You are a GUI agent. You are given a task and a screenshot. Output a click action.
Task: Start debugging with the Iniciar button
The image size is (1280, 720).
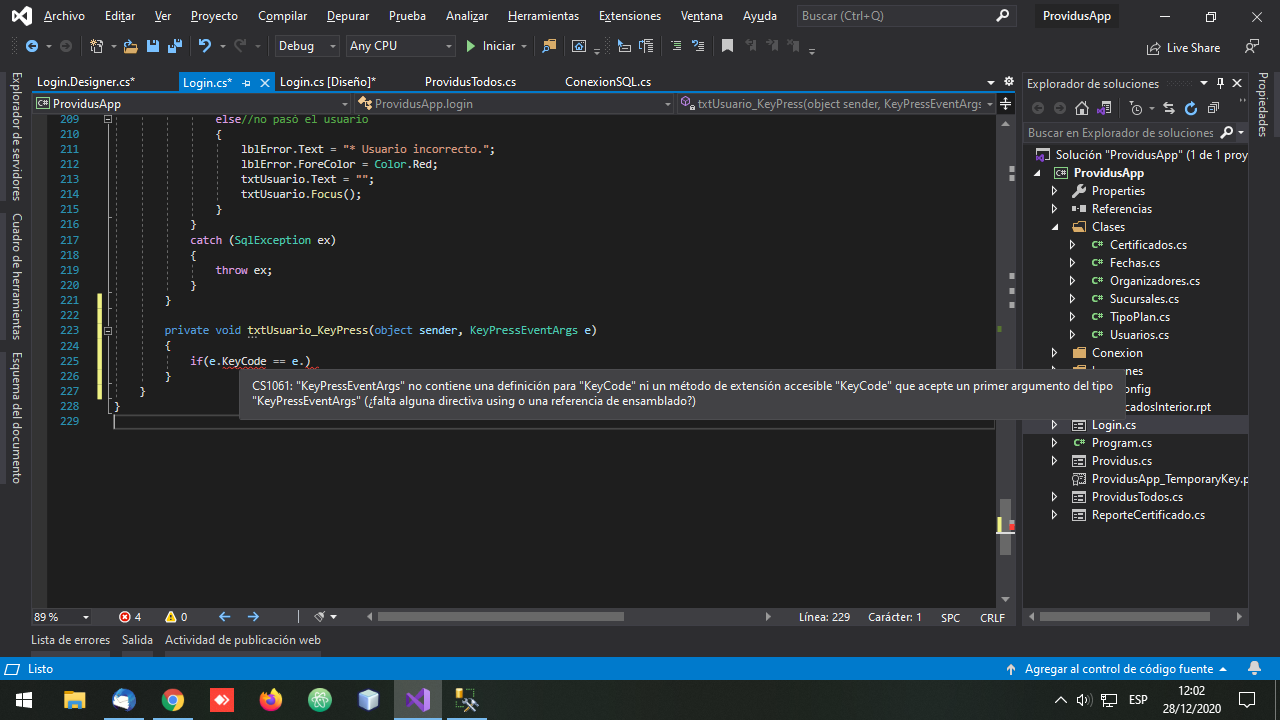coord(490,46)
